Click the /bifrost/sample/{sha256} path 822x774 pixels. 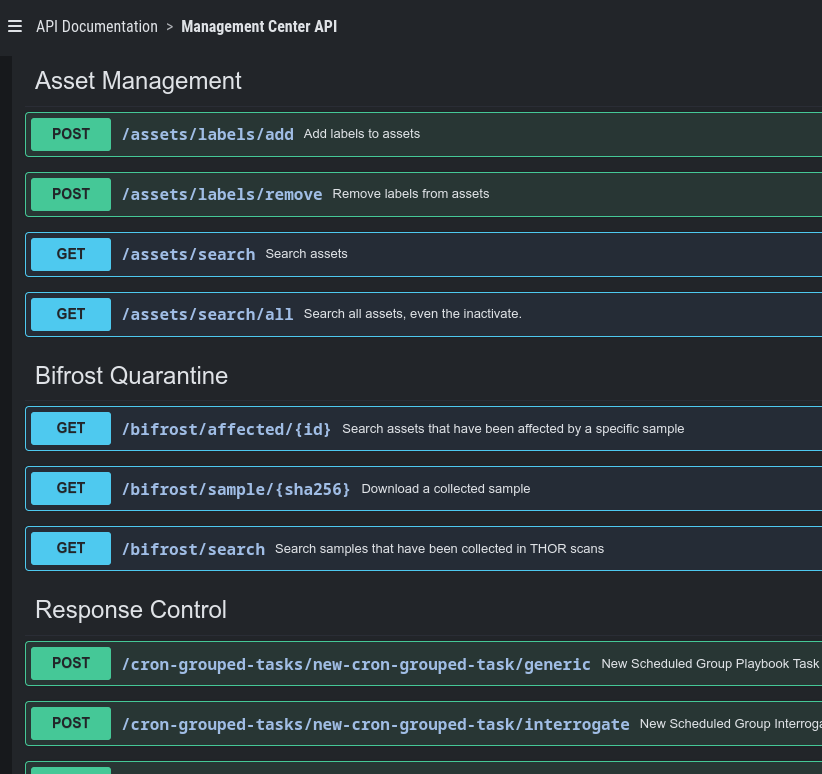click(x=236, y=489)
